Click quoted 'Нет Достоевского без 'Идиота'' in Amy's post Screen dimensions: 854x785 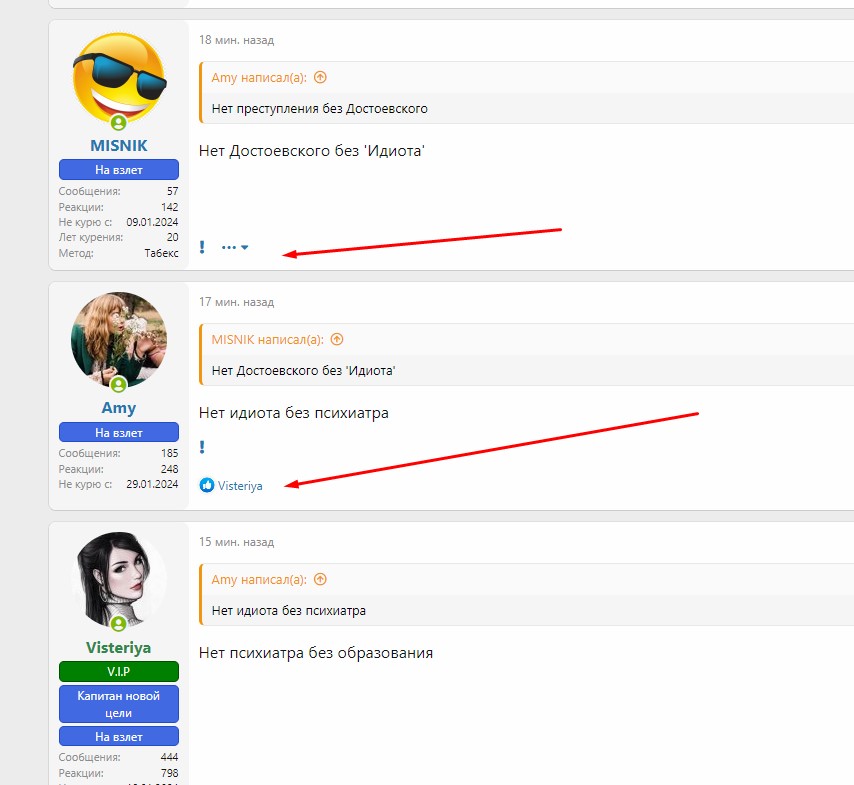[303, 370]
